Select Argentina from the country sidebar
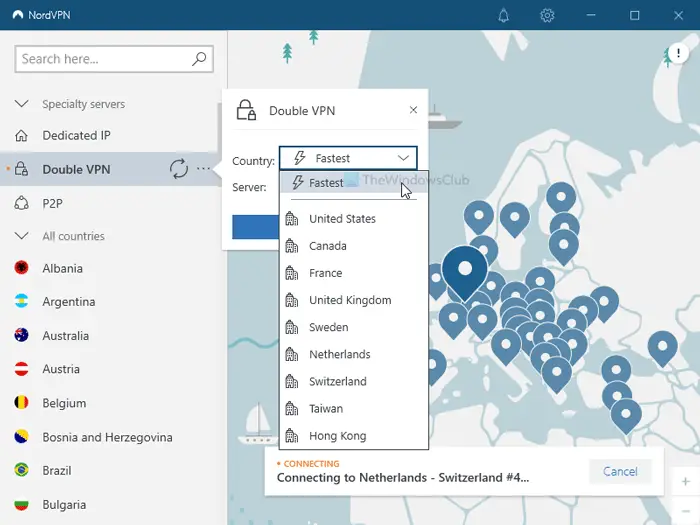This screenshot has width=700, height=525. click(x=68, y=302)
